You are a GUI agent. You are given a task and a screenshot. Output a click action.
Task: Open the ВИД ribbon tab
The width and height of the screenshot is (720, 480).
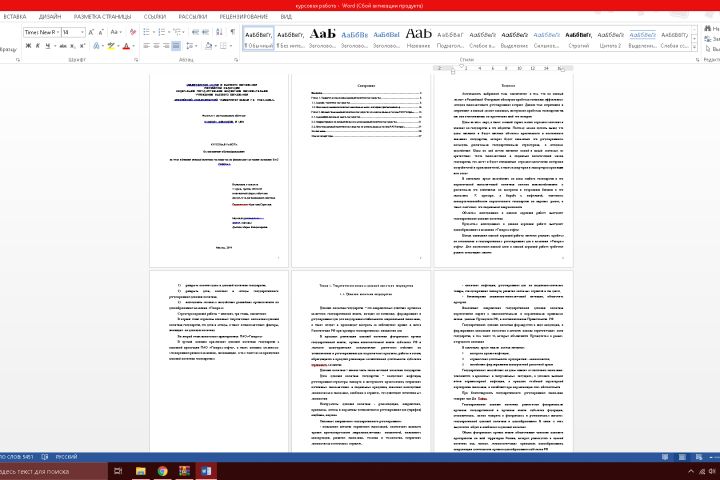tap(286, 17)
